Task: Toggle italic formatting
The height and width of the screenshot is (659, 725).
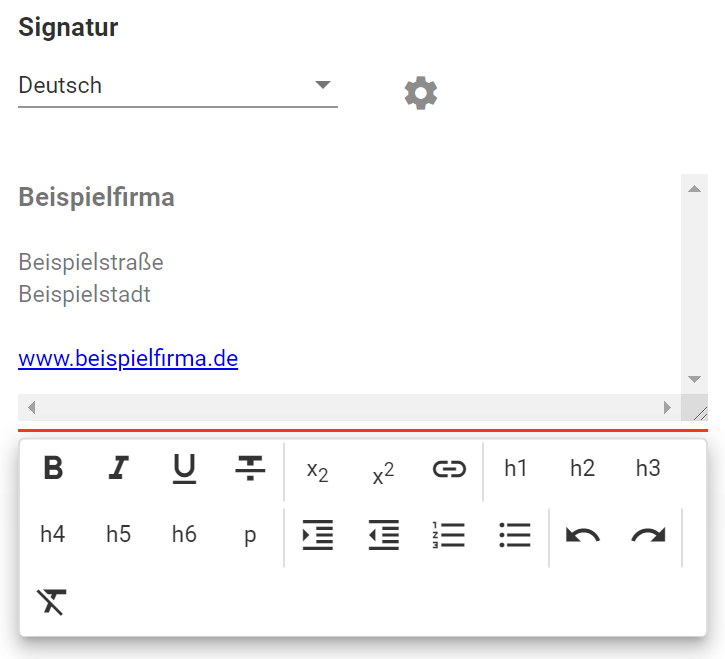Action: pos(119,468)
